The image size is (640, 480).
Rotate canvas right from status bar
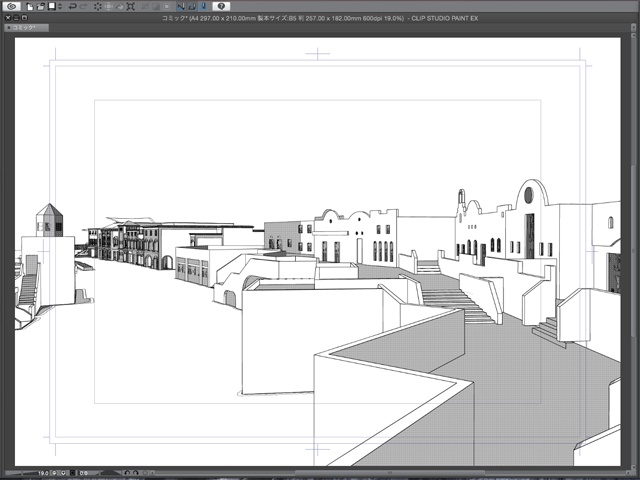coord(136,473)
